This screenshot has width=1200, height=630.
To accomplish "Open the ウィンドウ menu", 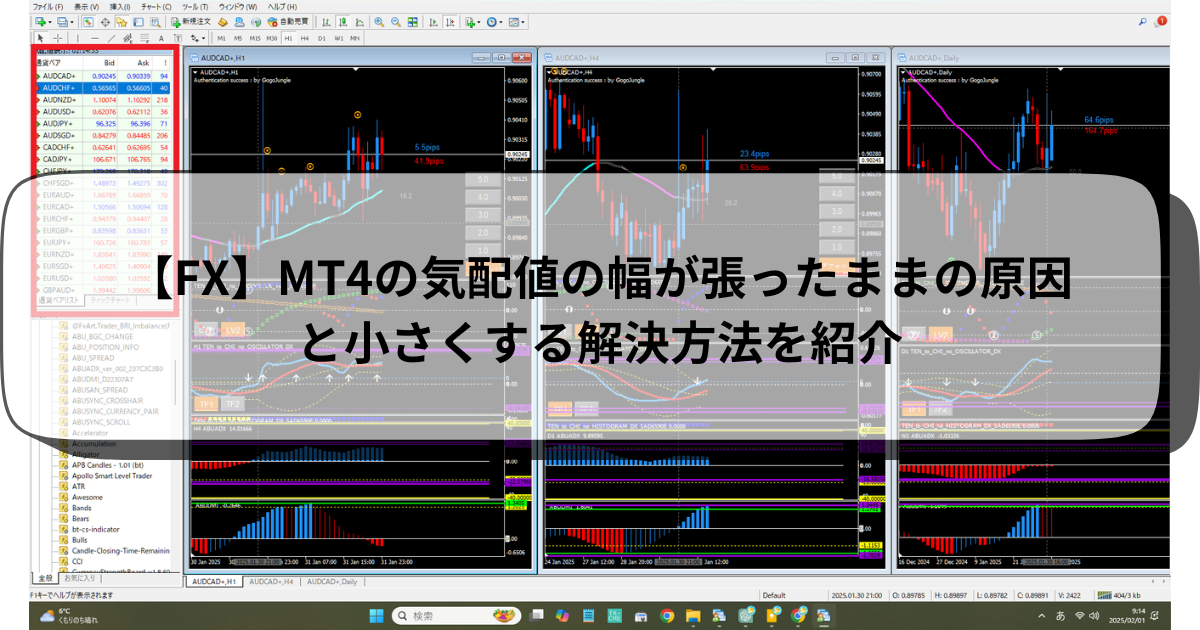I will click(x=238, y=6).
